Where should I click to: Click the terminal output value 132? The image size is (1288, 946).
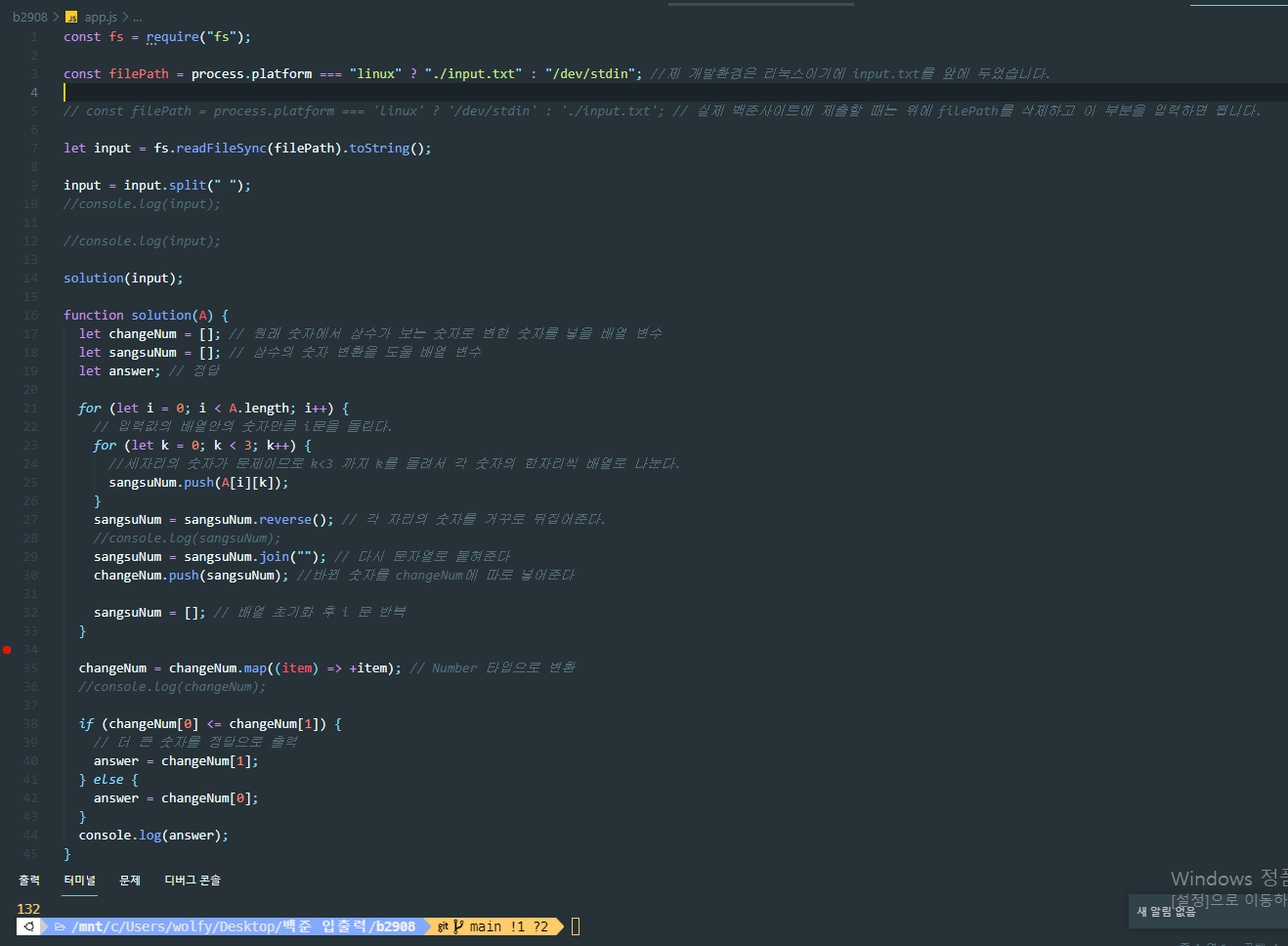pos(29,909)
